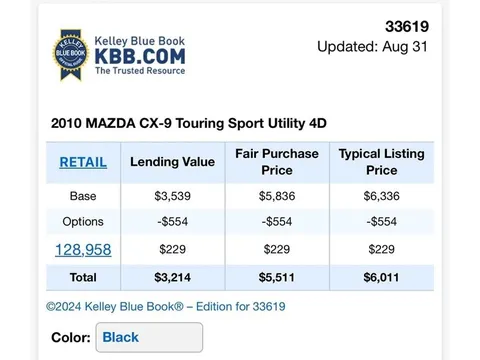Click the Lending Value total $3,214
The width and height of the screenshot is (480, 360).
(172, 277)
